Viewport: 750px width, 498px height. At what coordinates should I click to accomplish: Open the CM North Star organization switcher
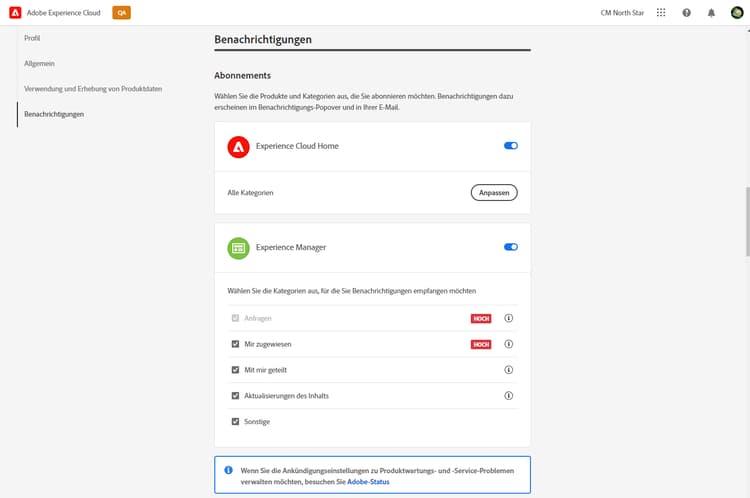click(x=622, y=12)
